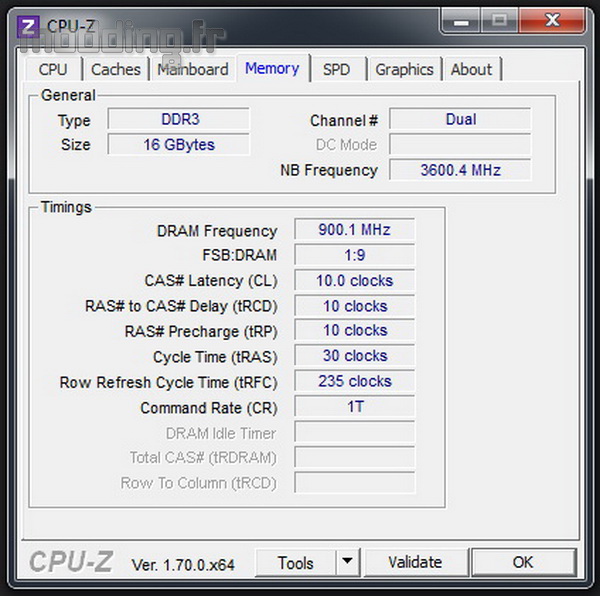
Task: Click the Channel # label
Action: pyautogui.click(x=344, y=121)
